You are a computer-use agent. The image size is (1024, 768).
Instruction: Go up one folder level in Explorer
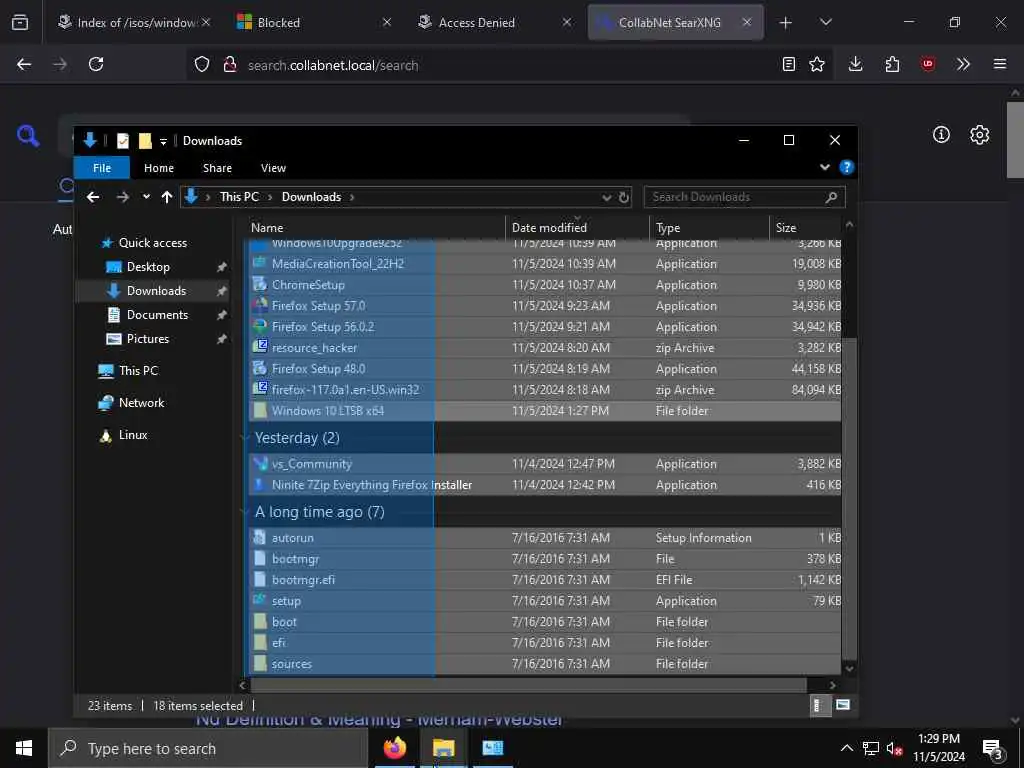pyautogui.click(x=167, y=197)
